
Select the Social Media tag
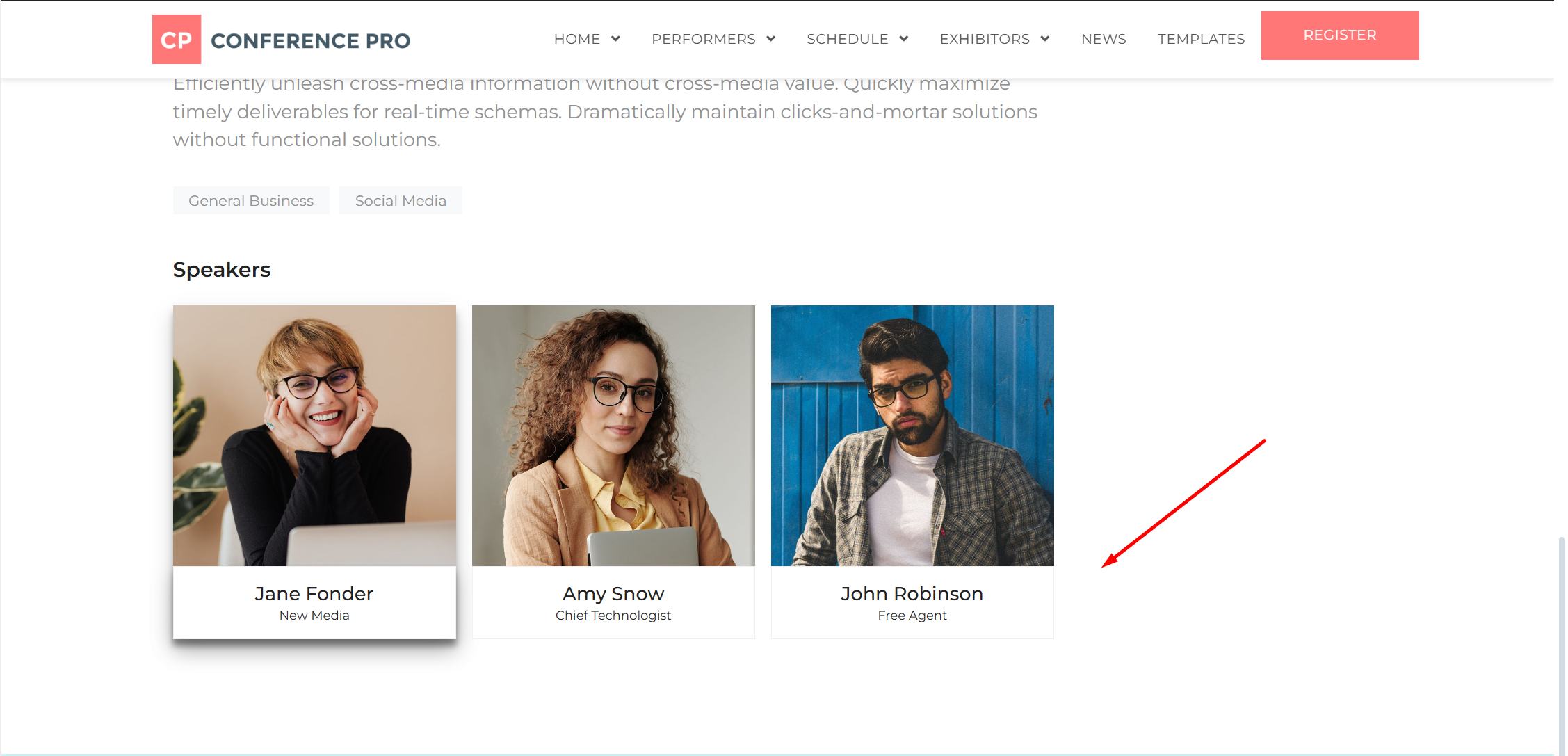401,200
